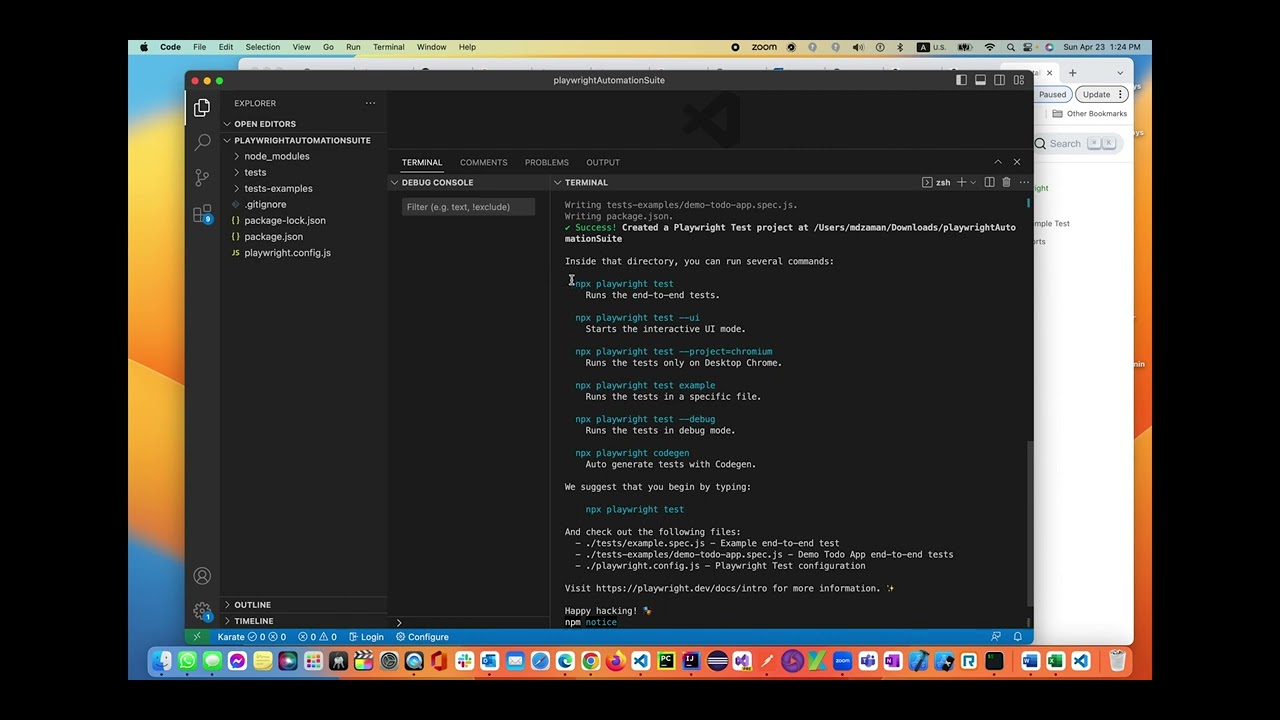Click the Update button in browser window
This screenshot has width=1280, height=720.
click(x=1101, y=94)
